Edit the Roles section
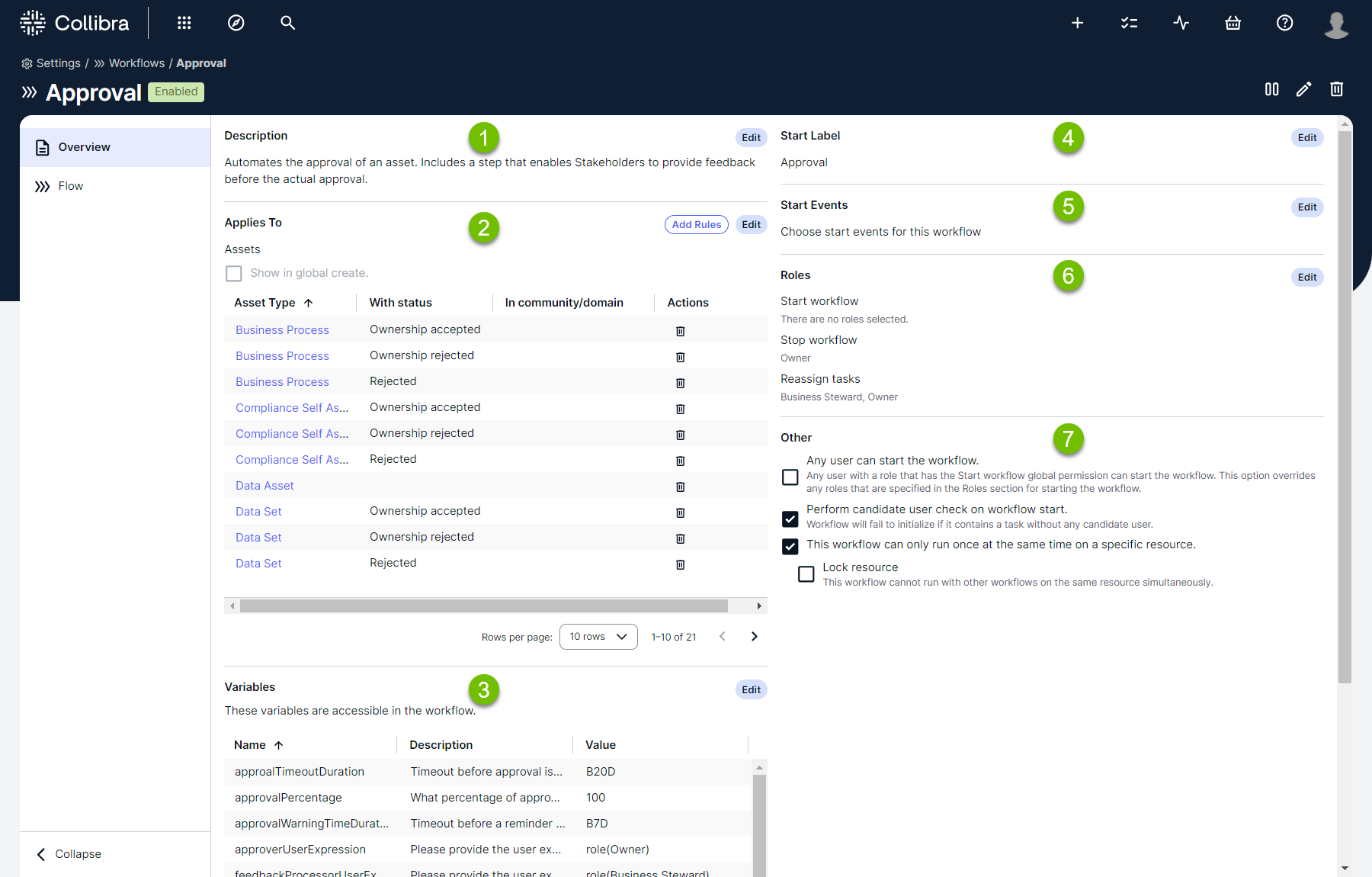This screenshot has width=1372, height=877. 1306,277
